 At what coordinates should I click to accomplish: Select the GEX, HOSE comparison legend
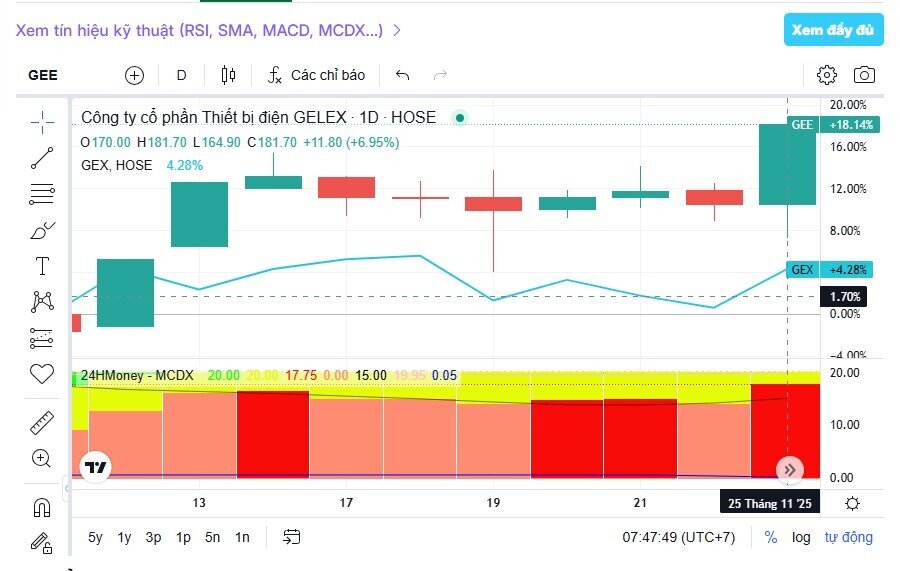[x=117, y=165]
